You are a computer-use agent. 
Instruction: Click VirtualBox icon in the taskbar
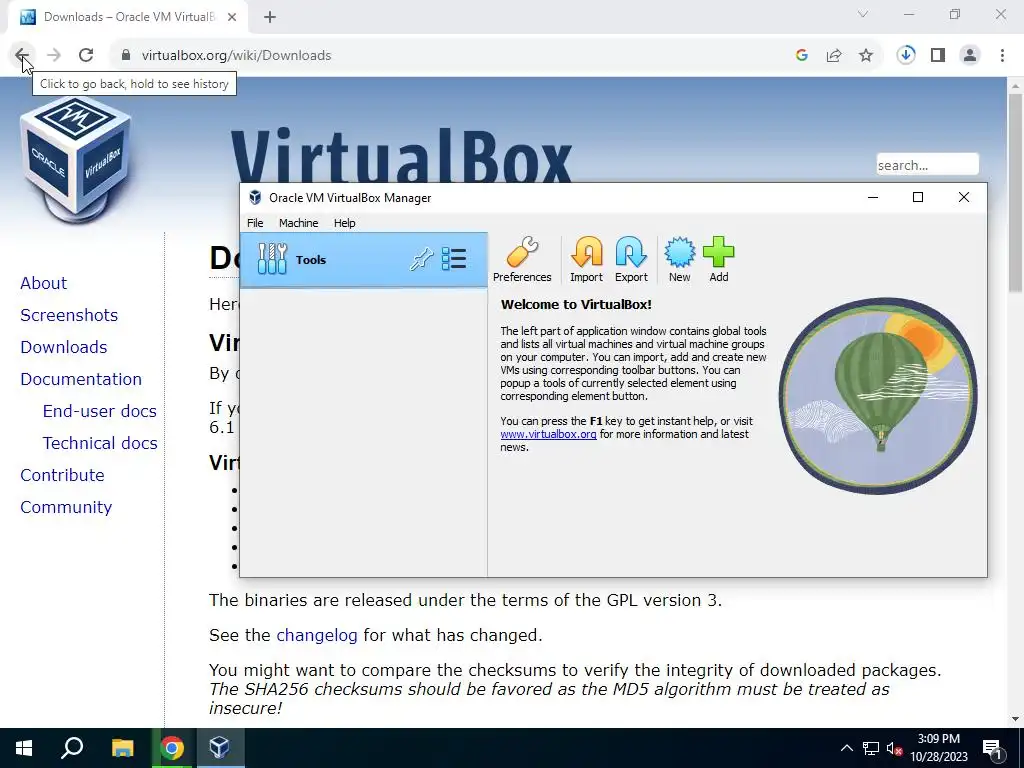(x=220, y=748)
